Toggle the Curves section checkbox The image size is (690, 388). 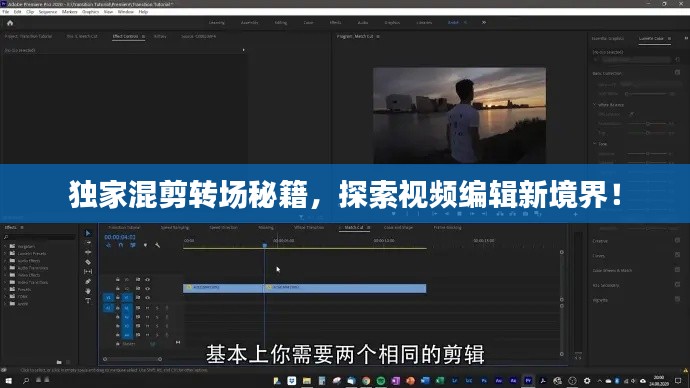click(x=677, y=255)
